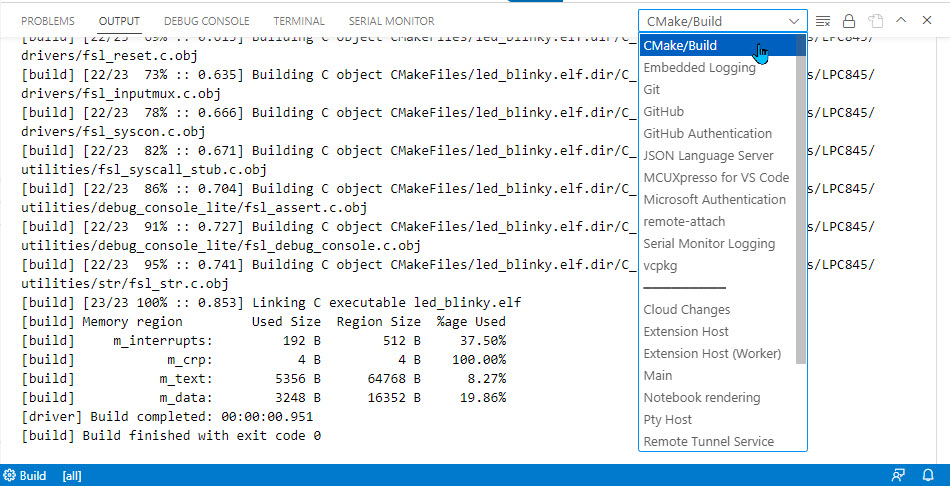The image size is (950, 486).
Task: Open the DEBUG CONSOLE tab
Action: click(206, 21)
